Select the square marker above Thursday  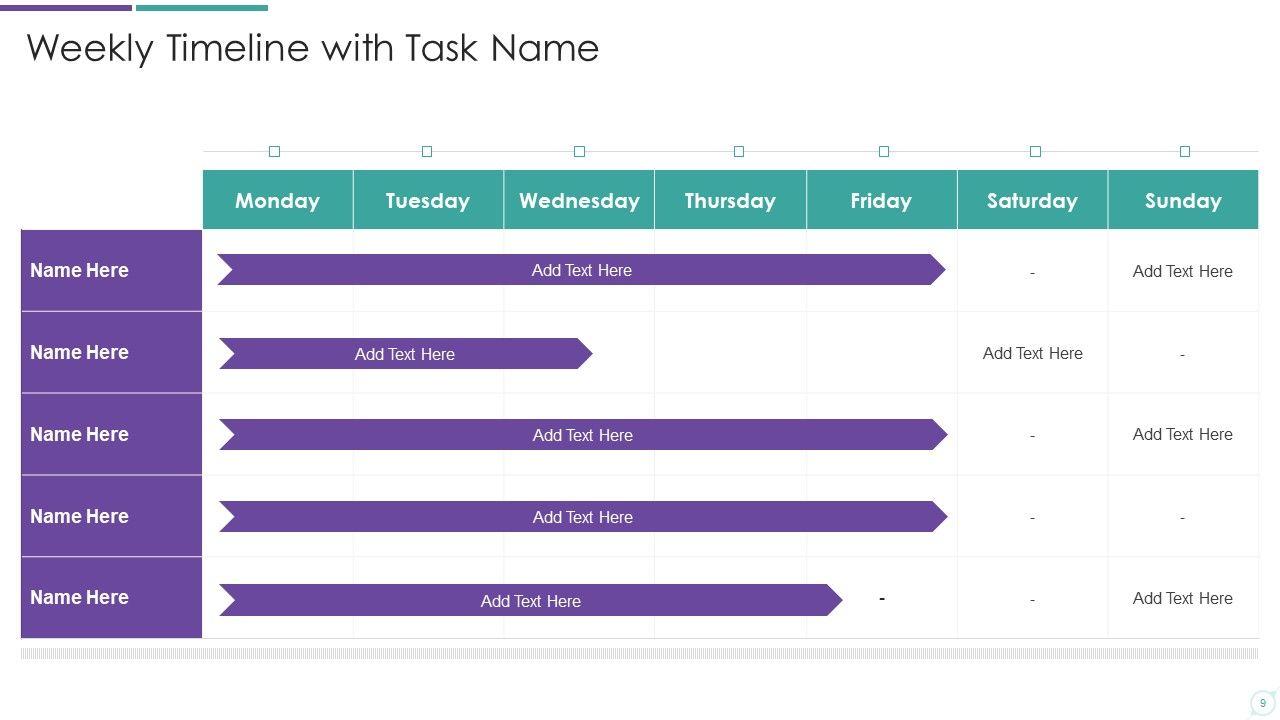[739, 151]
